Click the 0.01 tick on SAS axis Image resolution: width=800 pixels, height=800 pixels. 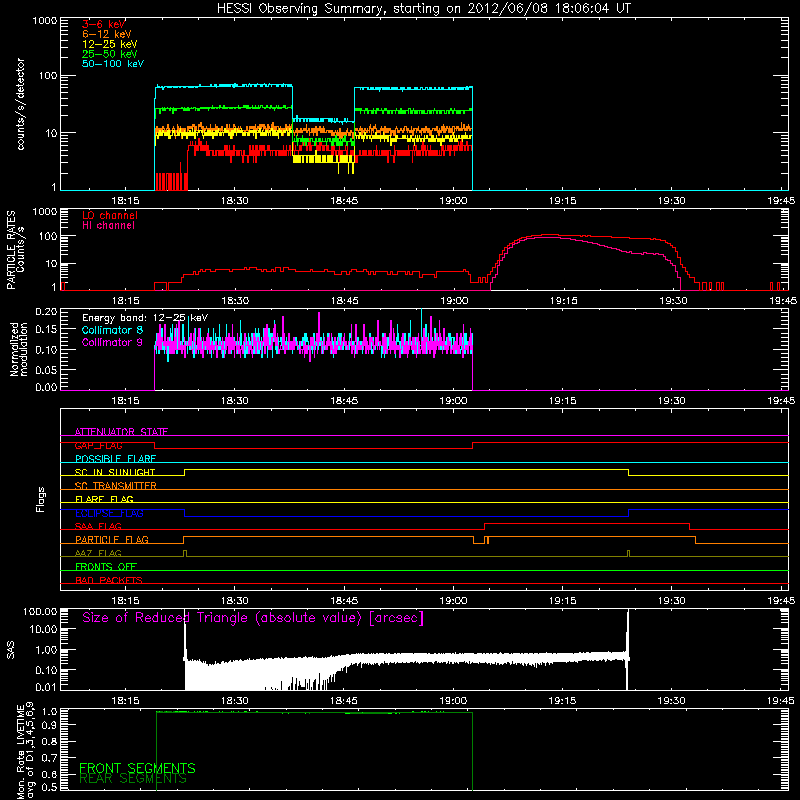point(46,687)
